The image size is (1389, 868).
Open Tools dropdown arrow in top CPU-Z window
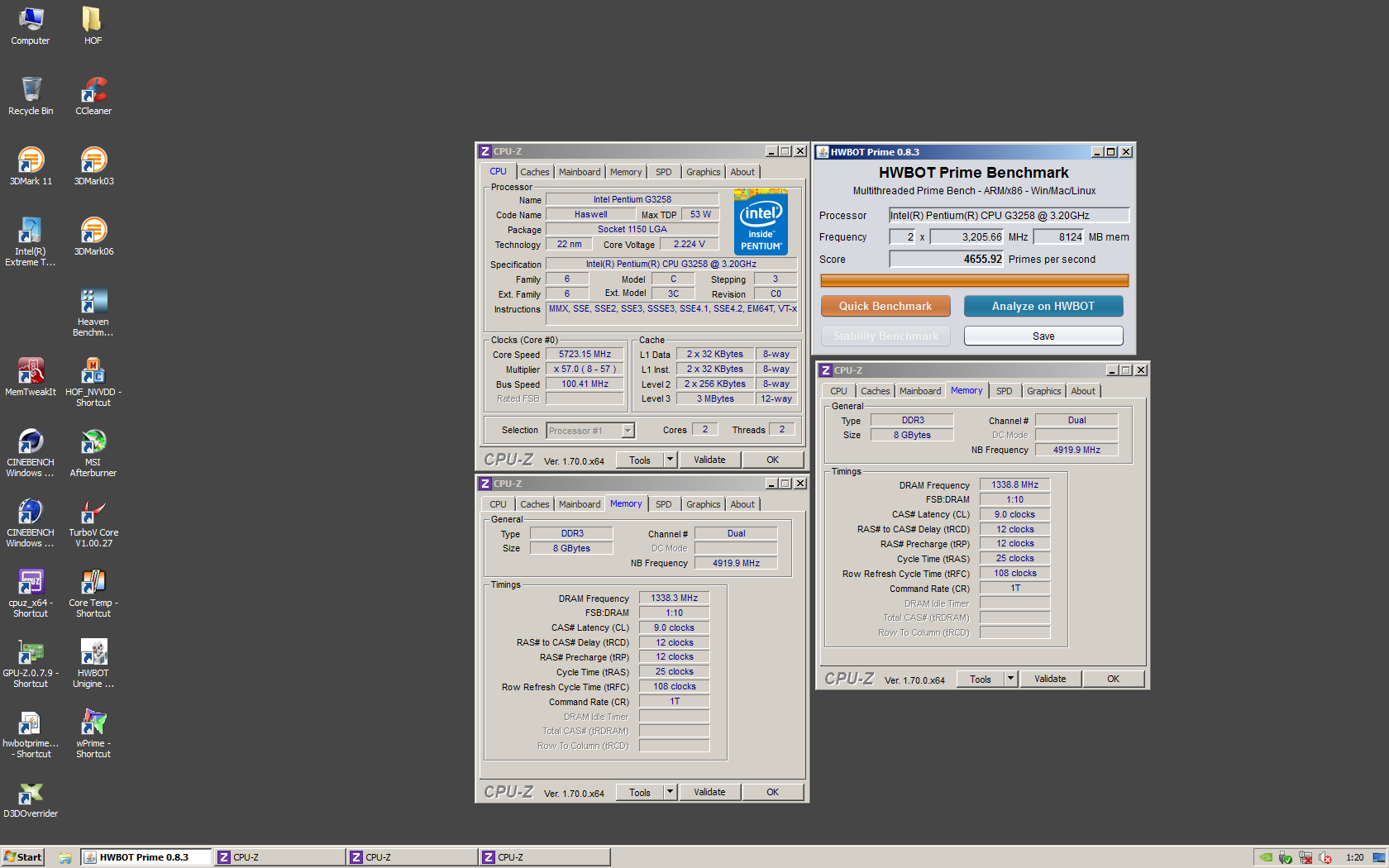(671, 460)
